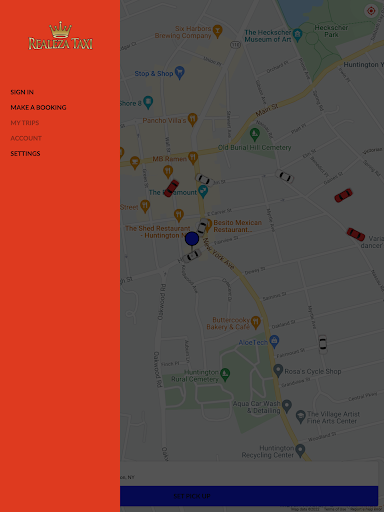Open Settings from the side menu

click(x=25, y=153)
